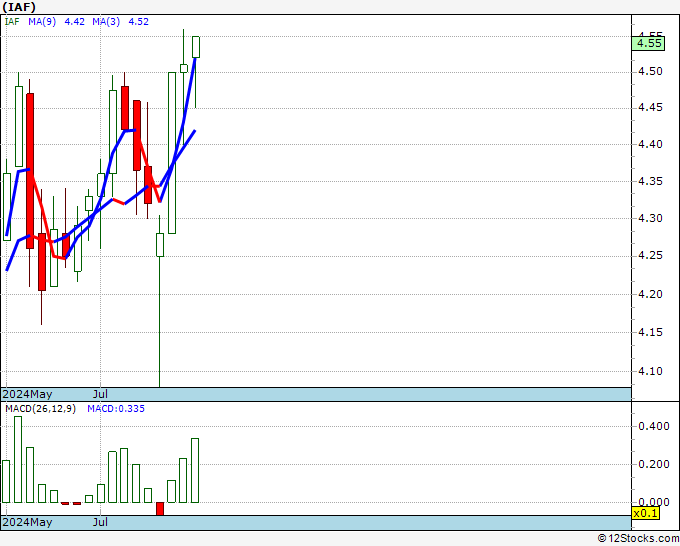Click the 4.50 price axis label
The height and width of the screenshot is (546, 680).
(651, 71)
